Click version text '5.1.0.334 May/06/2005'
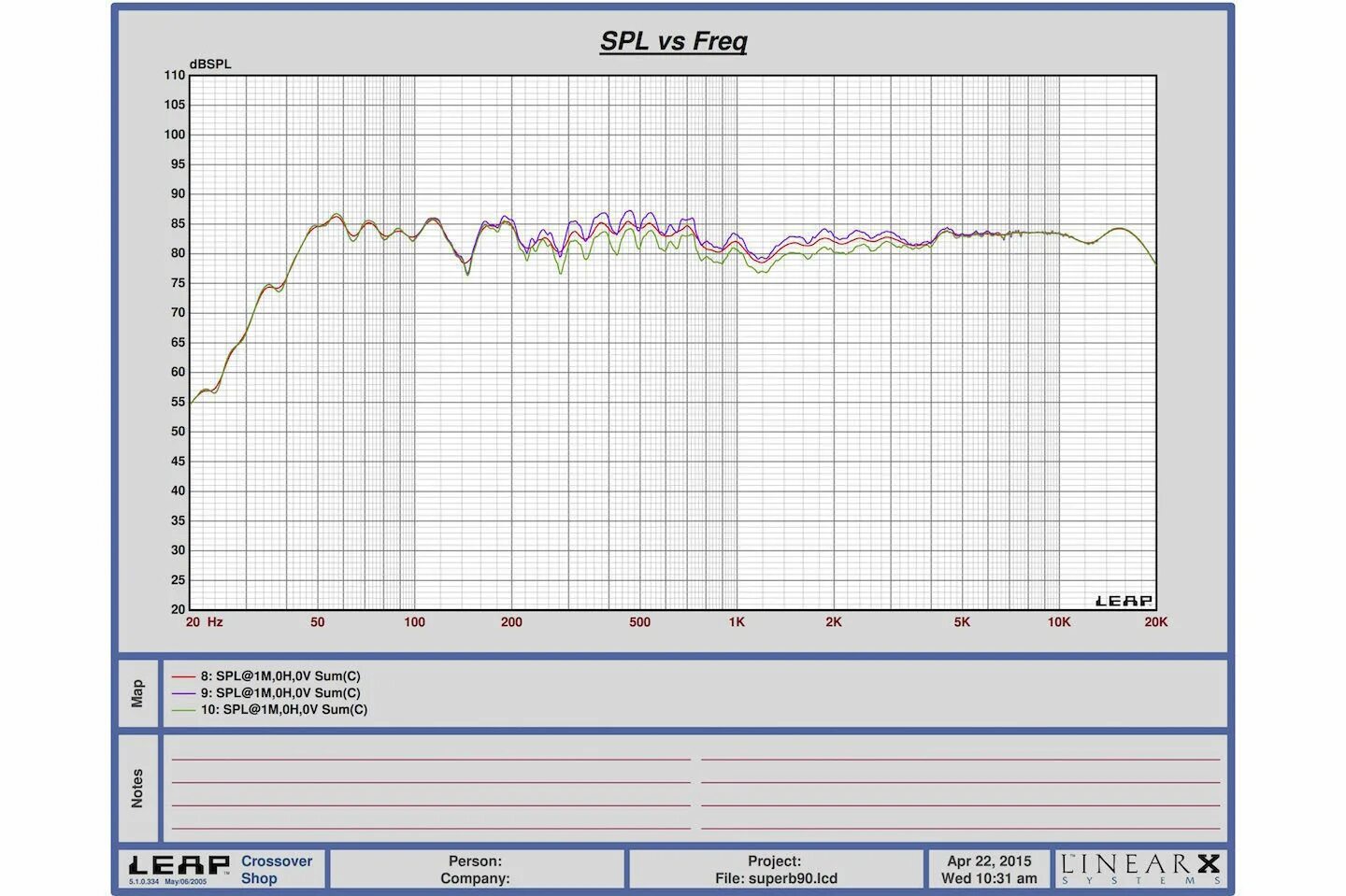The width and height of the screenshot is (1346, 896). tap(168, 882)
